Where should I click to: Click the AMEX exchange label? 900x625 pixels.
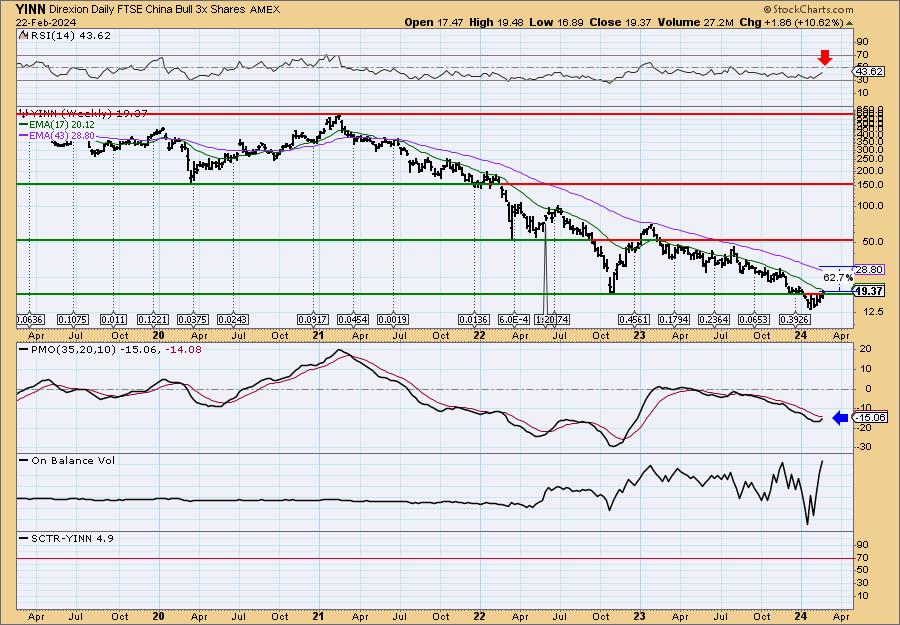[265, 10]
